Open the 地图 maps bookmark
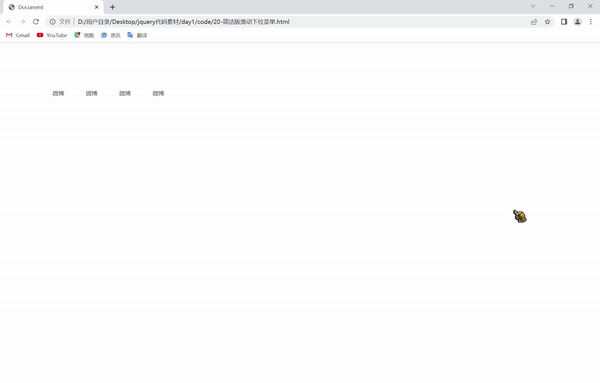 [x=84, y=35]
